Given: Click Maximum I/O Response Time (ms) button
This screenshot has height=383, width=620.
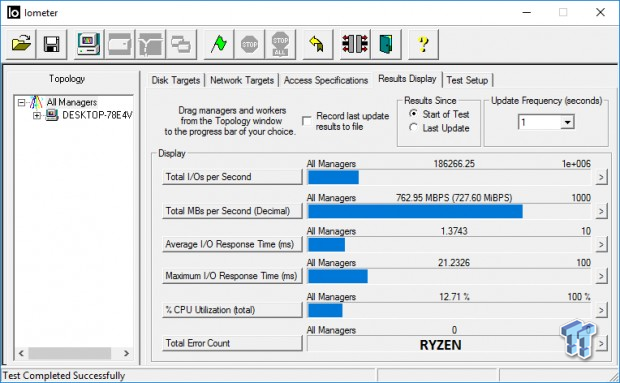Looking at the screenshot, I should click(x=232, y=276).
